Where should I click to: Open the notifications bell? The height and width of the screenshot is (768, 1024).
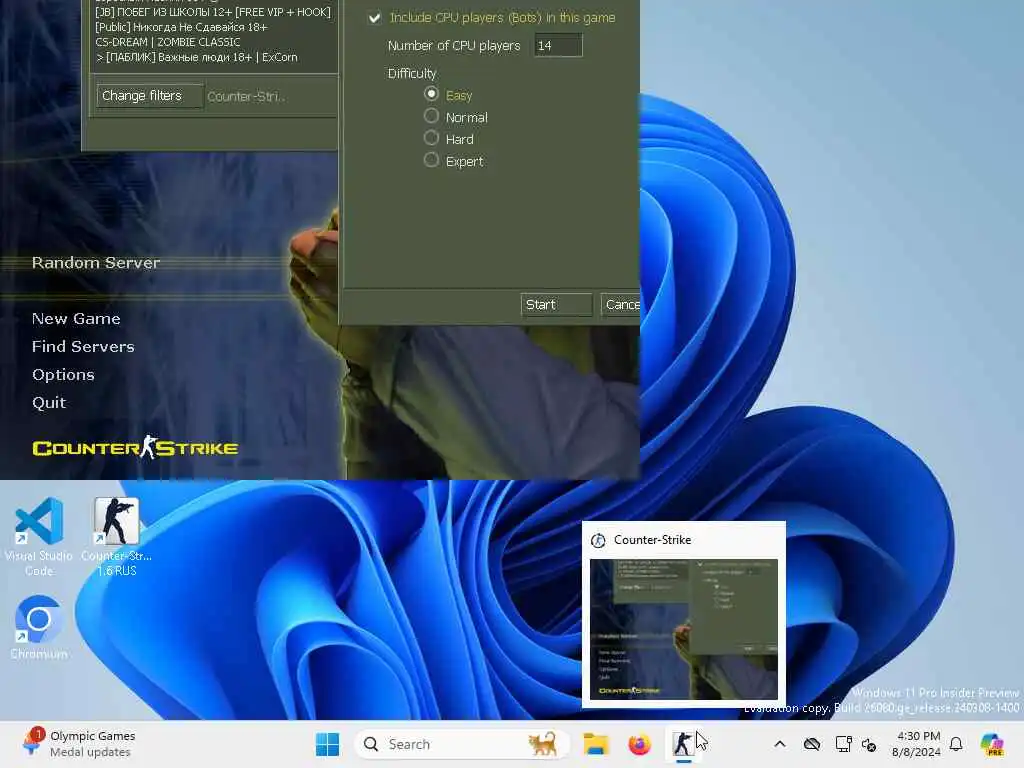pyautogui.click(x=956, y=744)
